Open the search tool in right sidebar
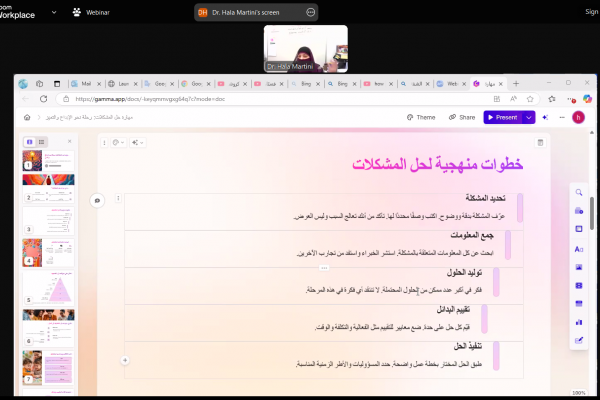 click(579, 192)
